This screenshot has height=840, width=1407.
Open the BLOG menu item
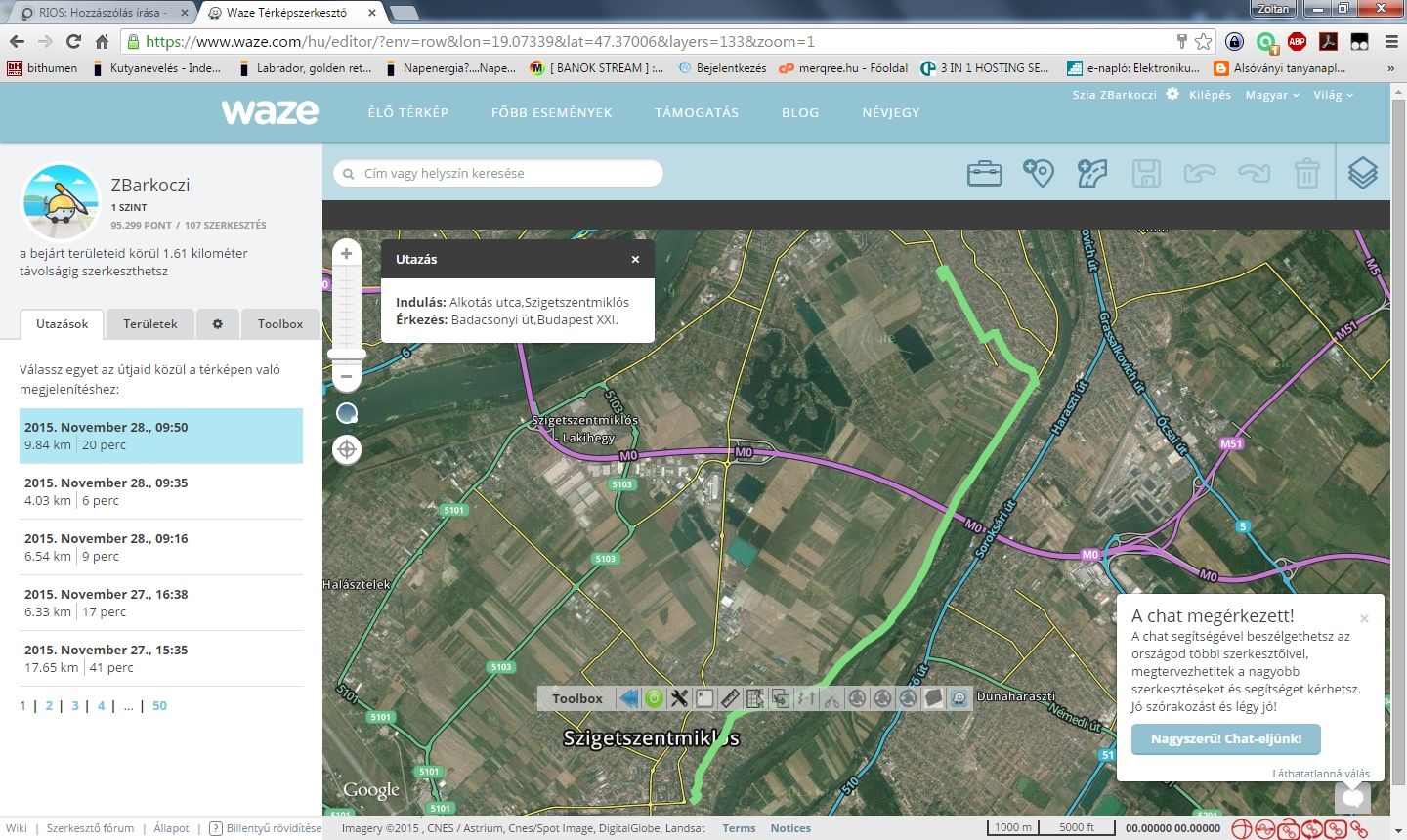[800, 112]
